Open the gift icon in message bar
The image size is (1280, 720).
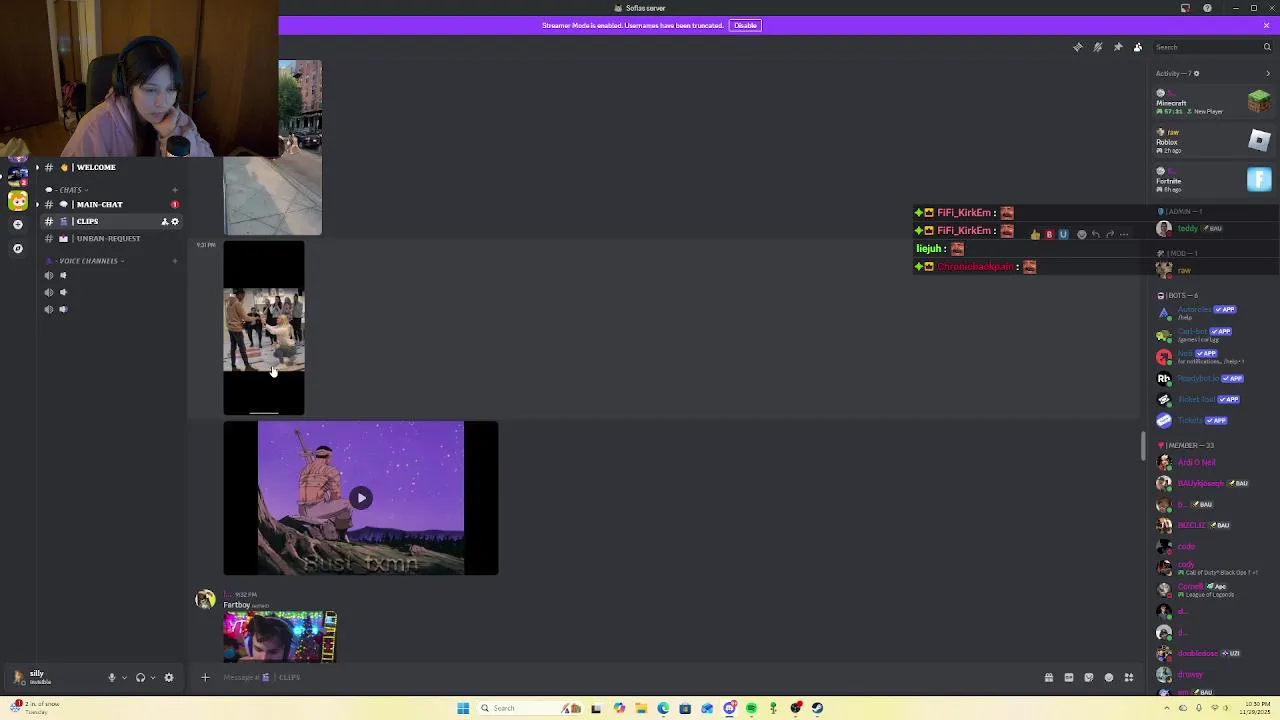click(x=1049, y=677)
